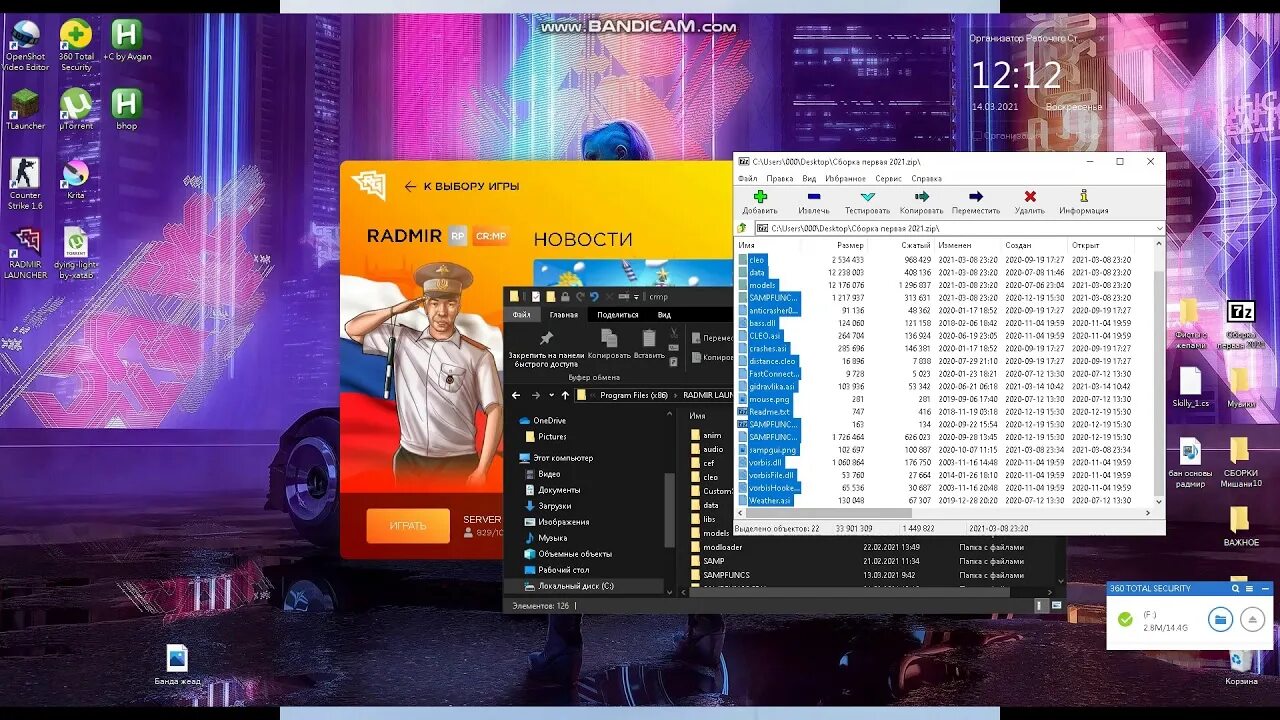Expand breadcrumb chevron after Program Files (x86)

click(677, 396)
